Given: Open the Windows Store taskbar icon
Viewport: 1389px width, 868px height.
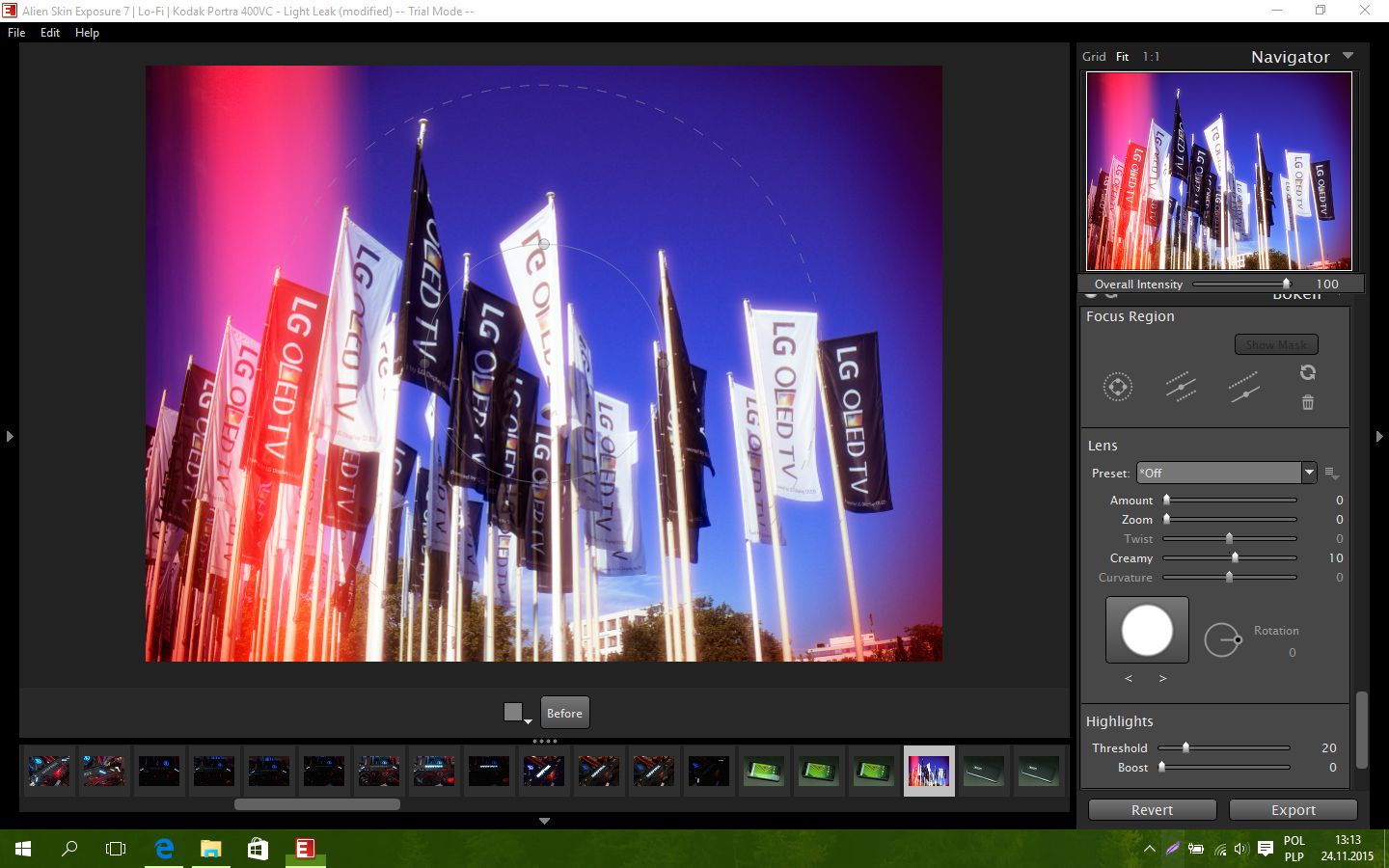Looking at the screenshot, I should point(258,849).
